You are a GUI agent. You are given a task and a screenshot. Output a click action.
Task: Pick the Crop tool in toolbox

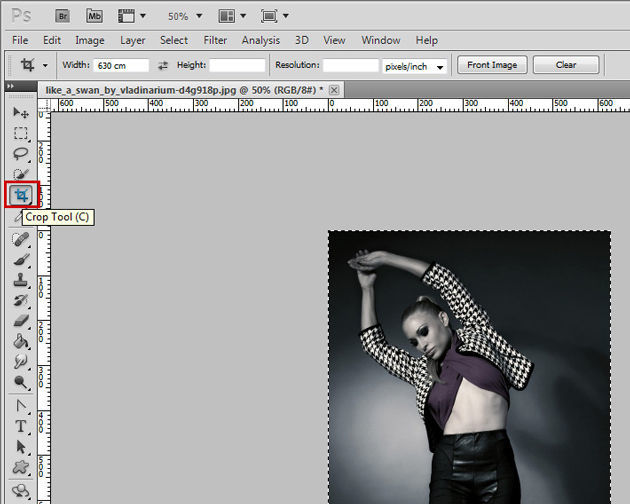21,194
